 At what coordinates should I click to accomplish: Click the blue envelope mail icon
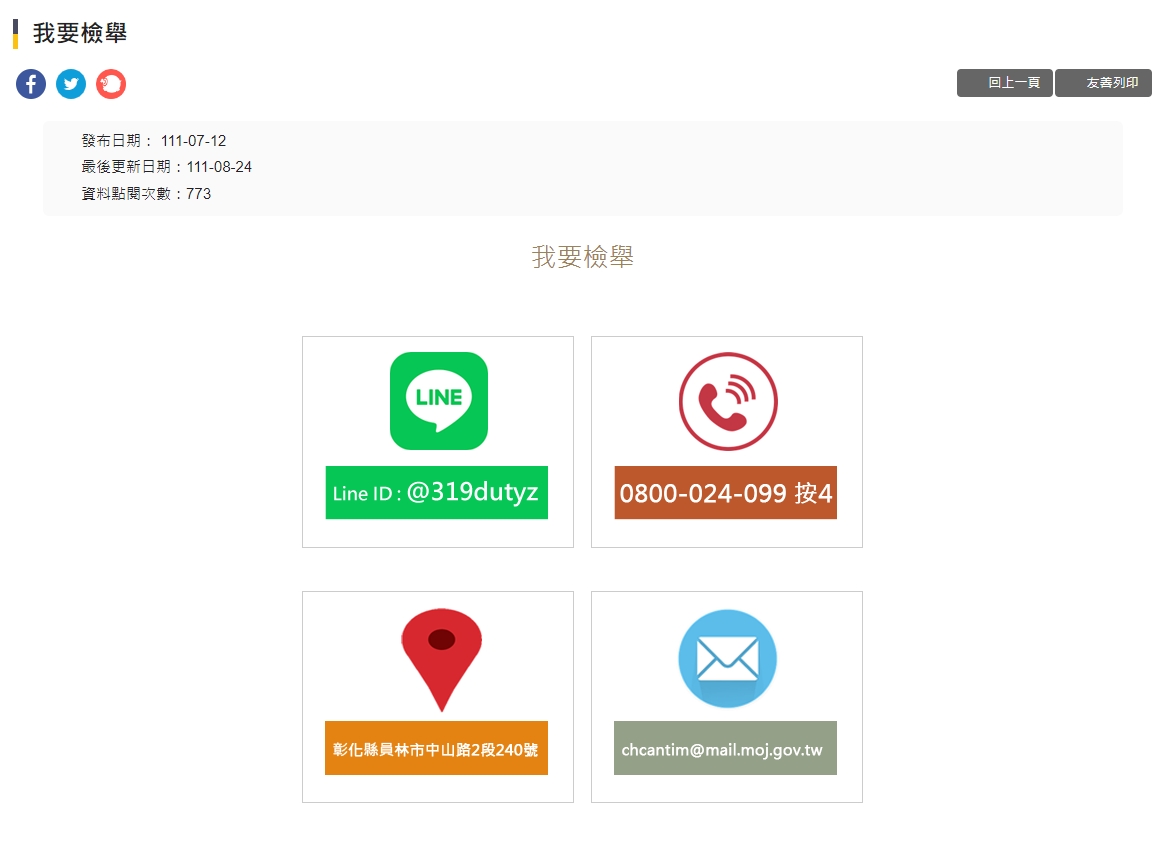[727, 659]
